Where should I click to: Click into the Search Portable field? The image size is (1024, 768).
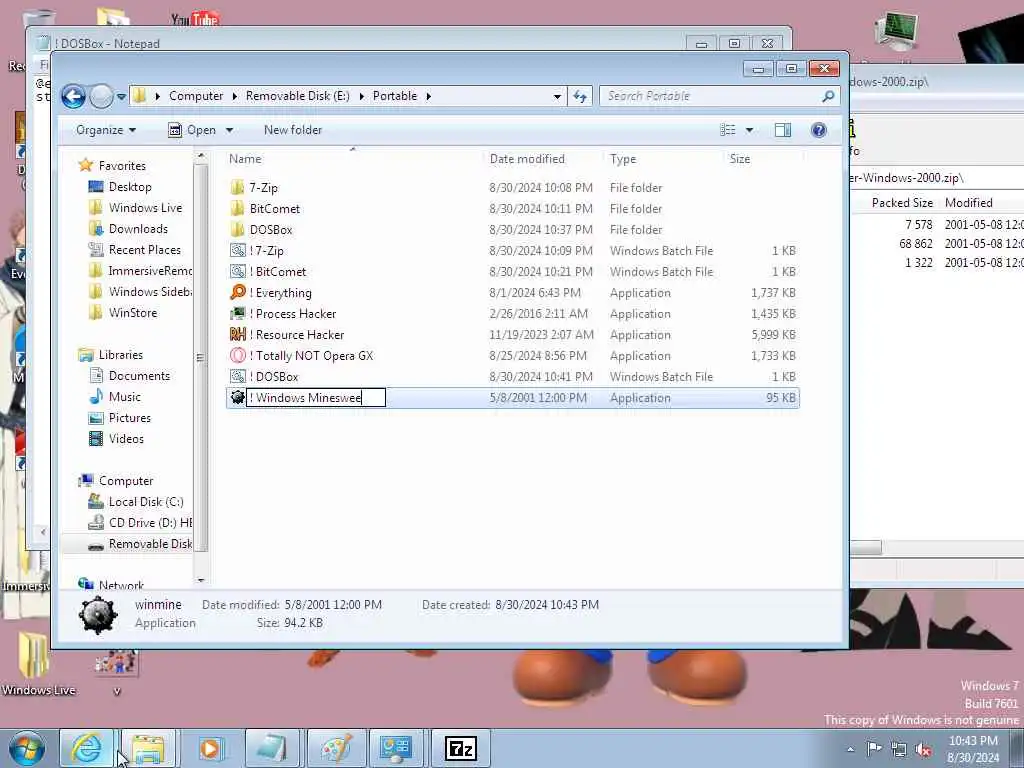711,96
